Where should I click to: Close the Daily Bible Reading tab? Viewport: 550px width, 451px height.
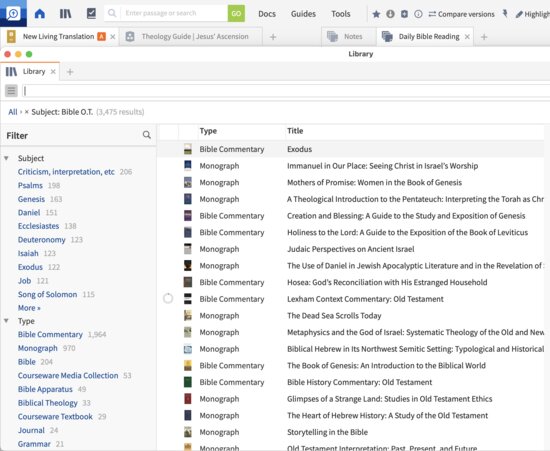pos(467,36)
